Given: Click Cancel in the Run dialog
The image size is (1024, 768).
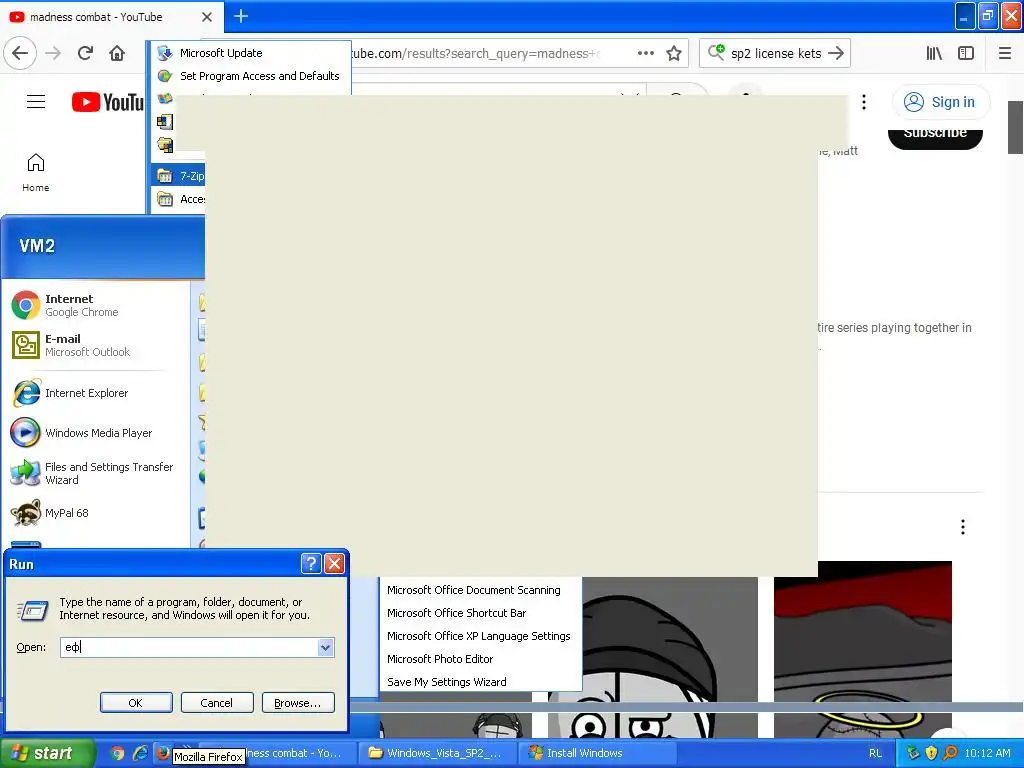Looking at the screenshot, I should 217,703.
